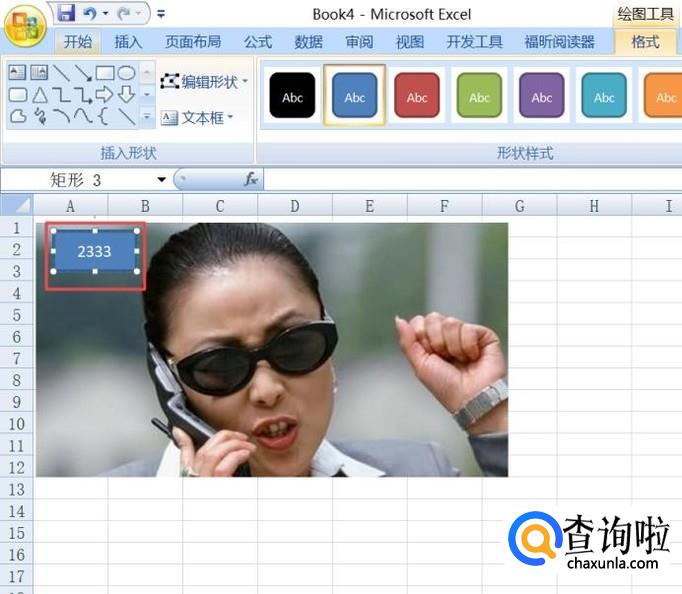Select the right block arrow shape
682x594 pixels.
(x=104, y=95)
